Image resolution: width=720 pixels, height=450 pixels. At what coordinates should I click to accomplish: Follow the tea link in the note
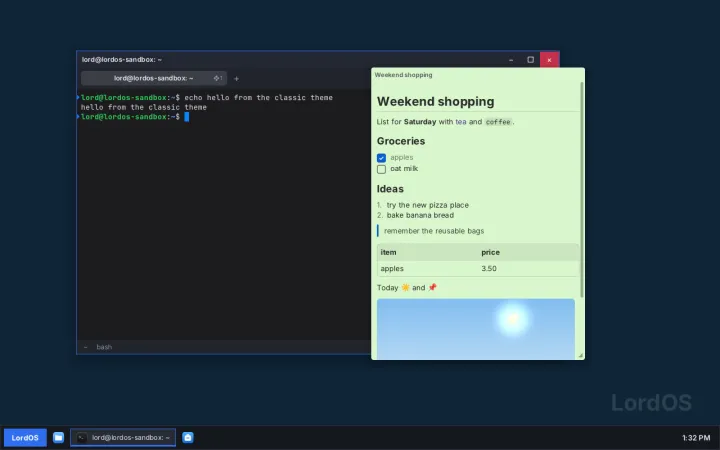tap(461, 122)
